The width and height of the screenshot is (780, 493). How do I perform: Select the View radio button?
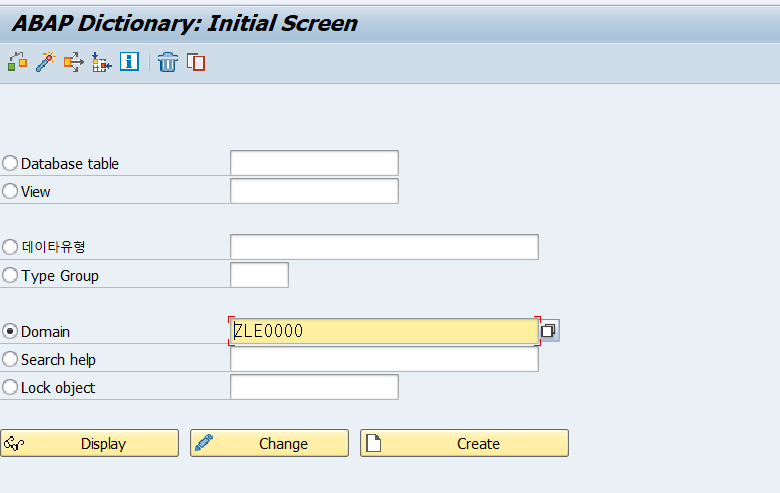click(x=10, y=191)
